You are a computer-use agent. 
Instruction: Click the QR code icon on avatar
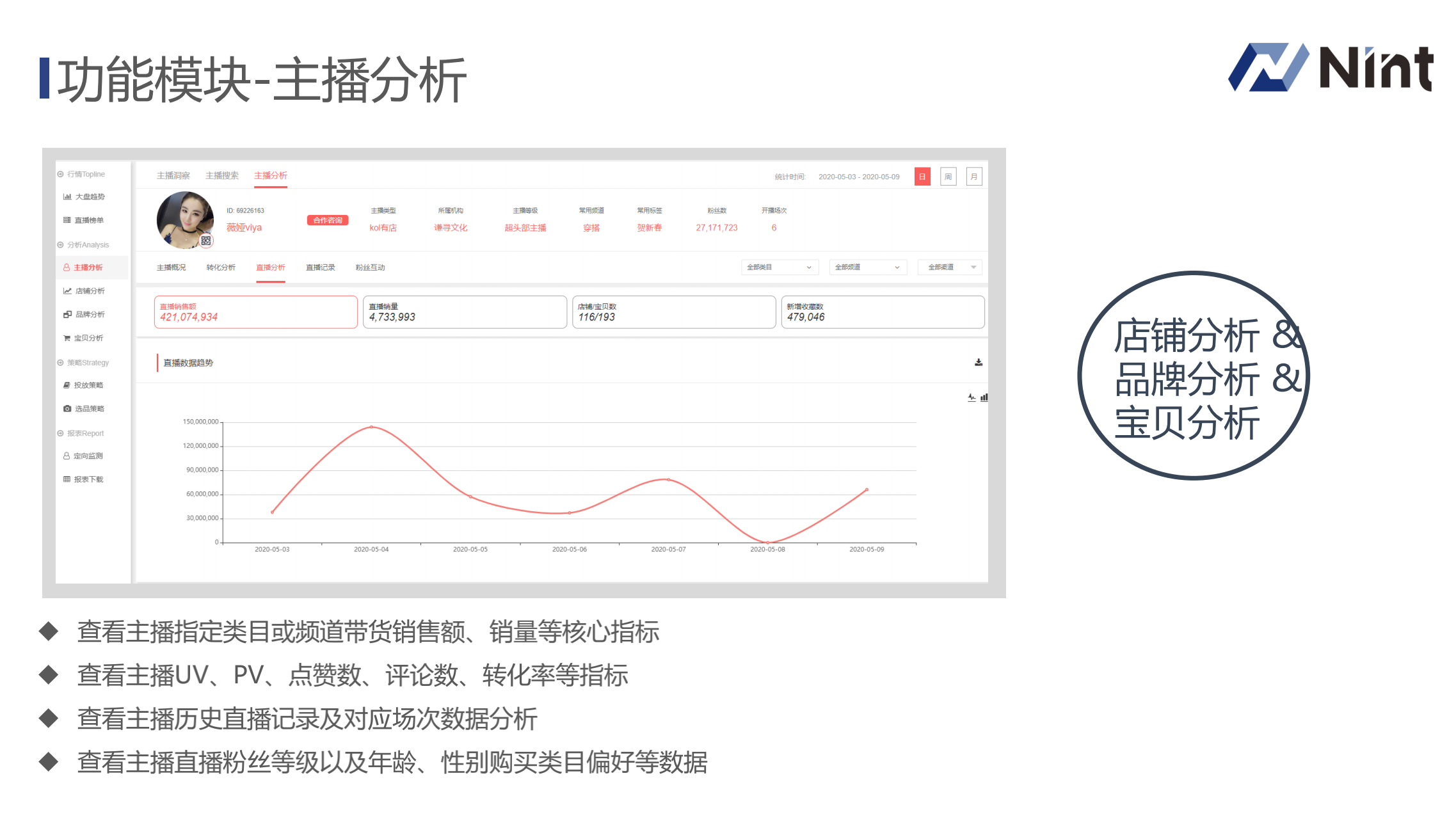tap(205, 241)
